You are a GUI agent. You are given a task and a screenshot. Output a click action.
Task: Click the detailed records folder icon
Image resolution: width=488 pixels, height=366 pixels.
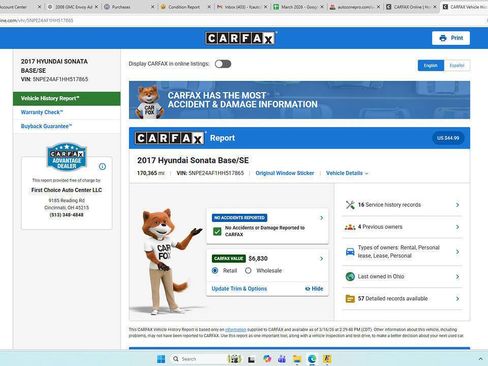350,299
